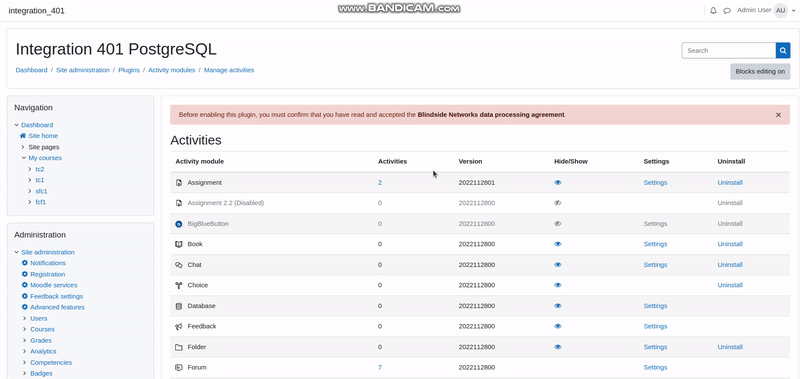Hide the Folder activity module
This screenshot has width=800, height=379.
click(558, 347)
